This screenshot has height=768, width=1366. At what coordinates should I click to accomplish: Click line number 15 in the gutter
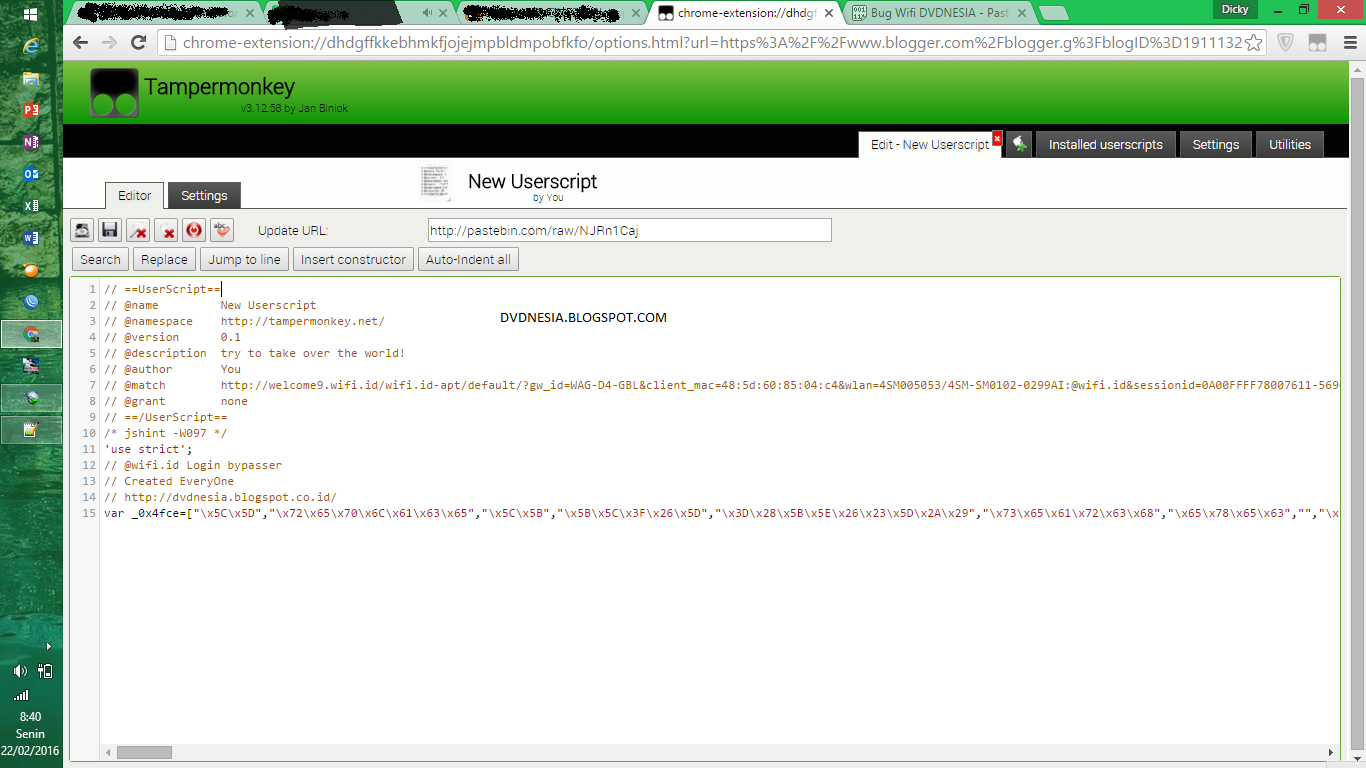[x=89, y=513]
